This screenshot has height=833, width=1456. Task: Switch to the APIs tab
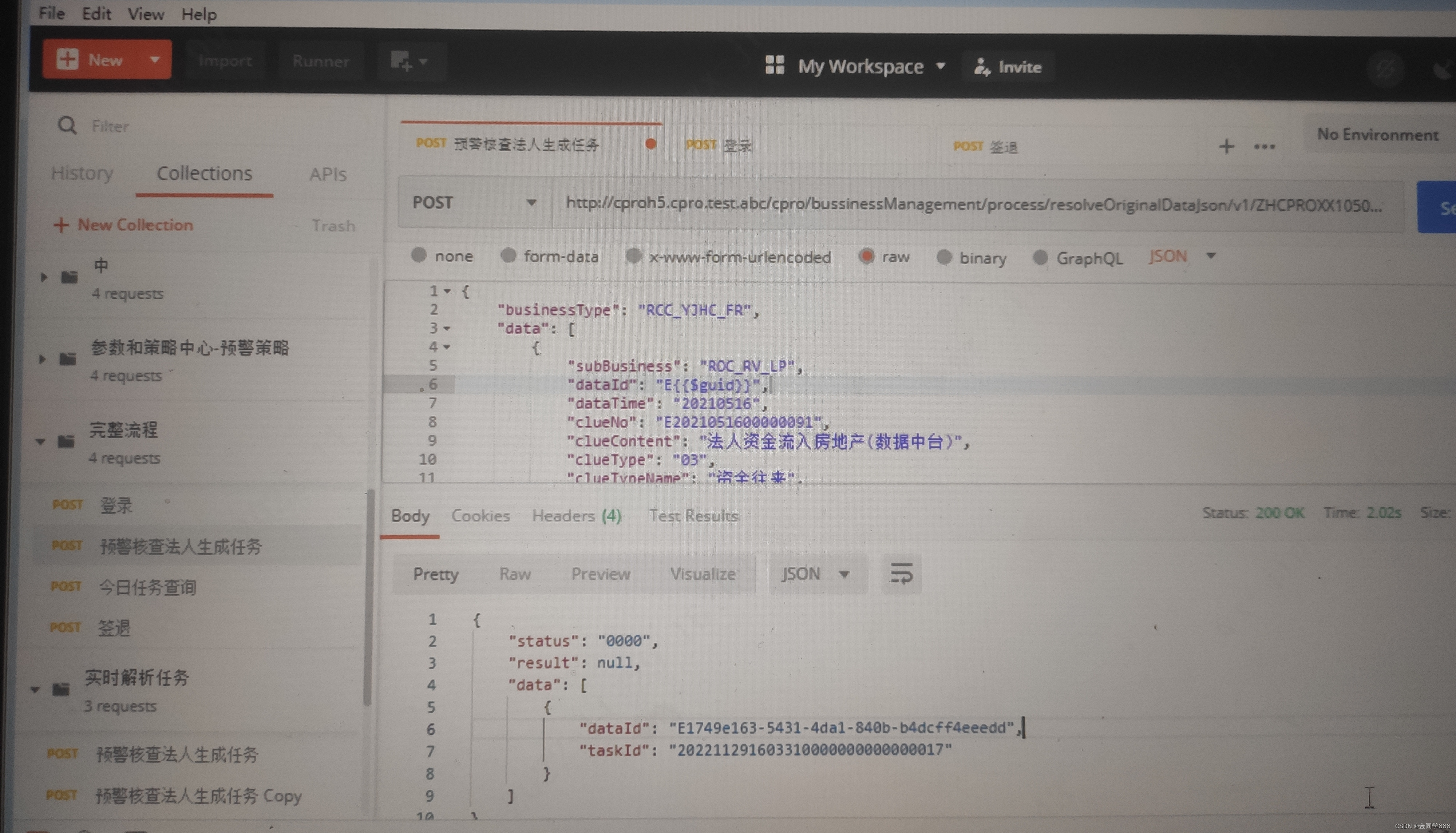(x=328, y=174)
